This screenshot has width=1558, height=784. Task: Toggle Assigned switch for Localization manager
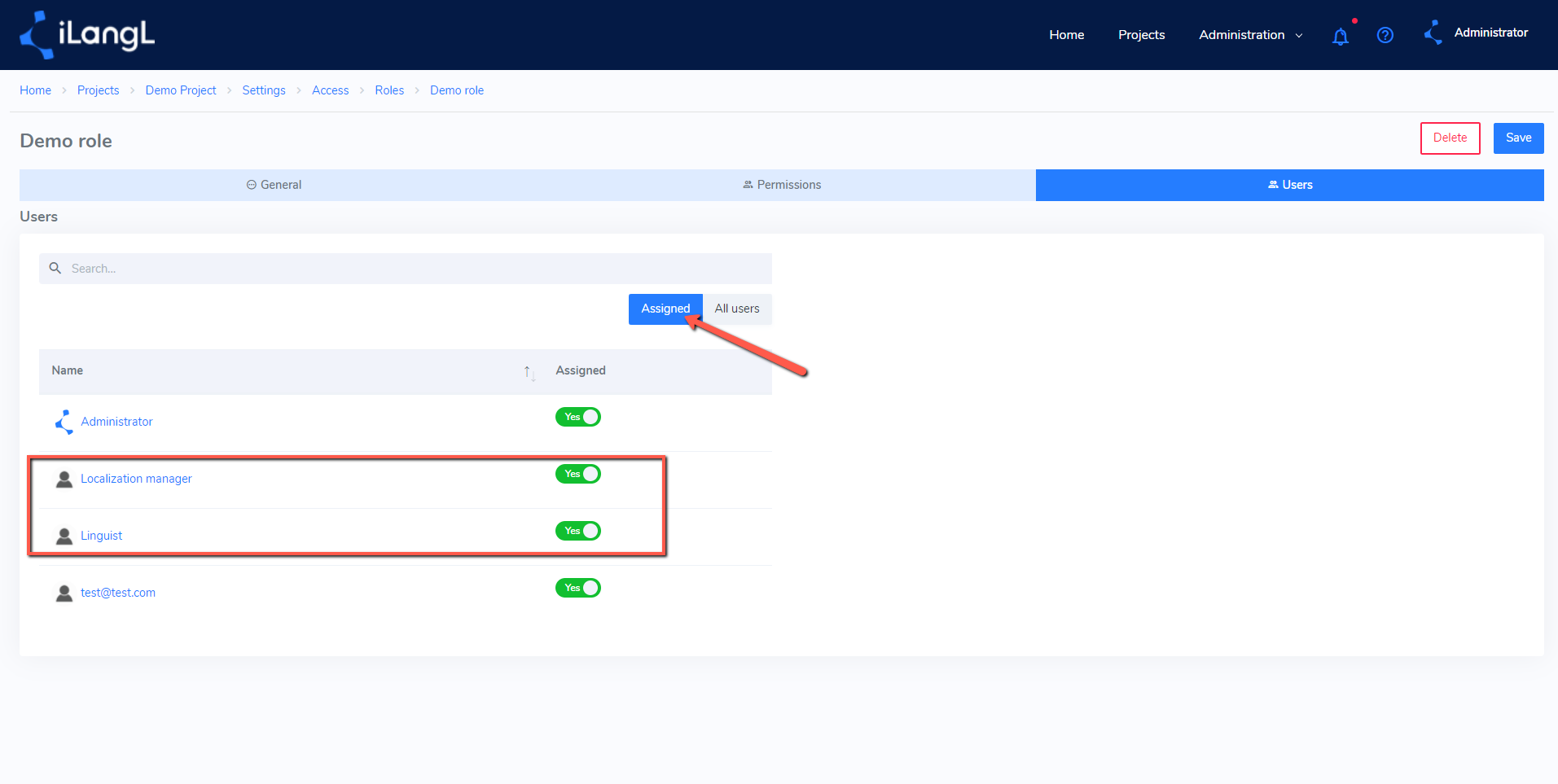click(x=578, y=474)
